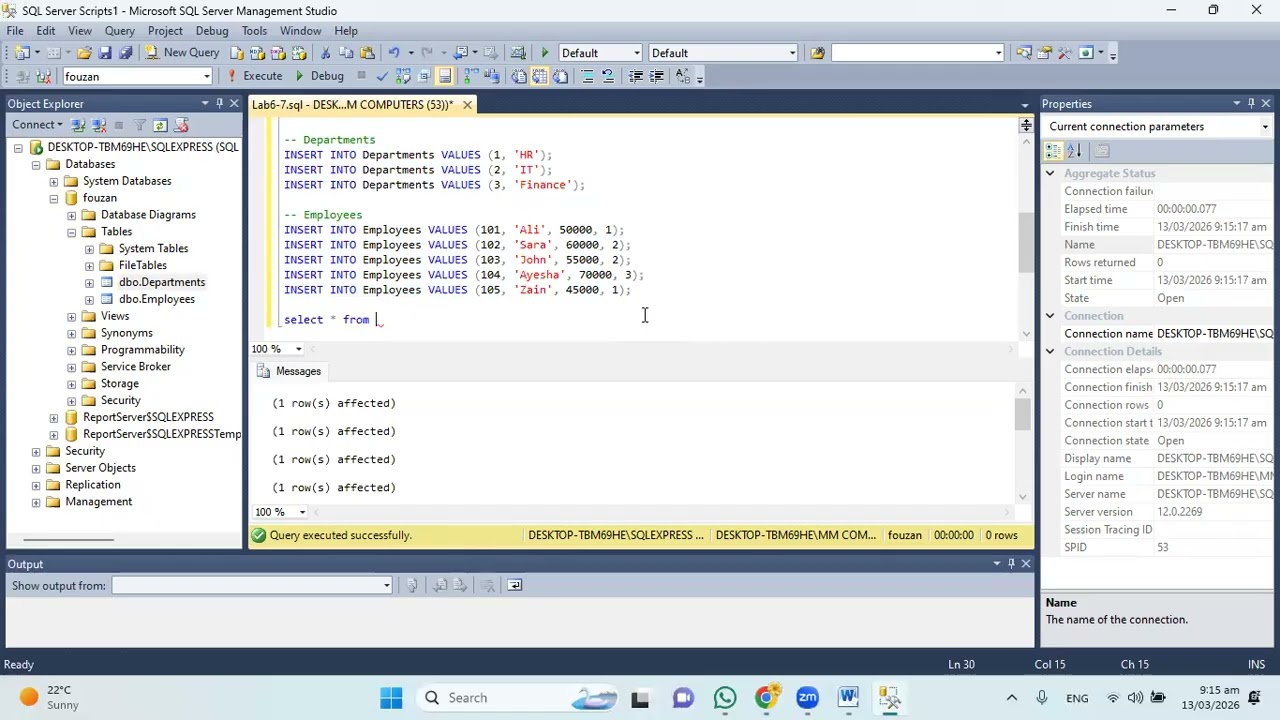Screen dimensions: 1280x720
Task: Open the Connect dropdown in Object Explorer
Action: coord(37,125)
